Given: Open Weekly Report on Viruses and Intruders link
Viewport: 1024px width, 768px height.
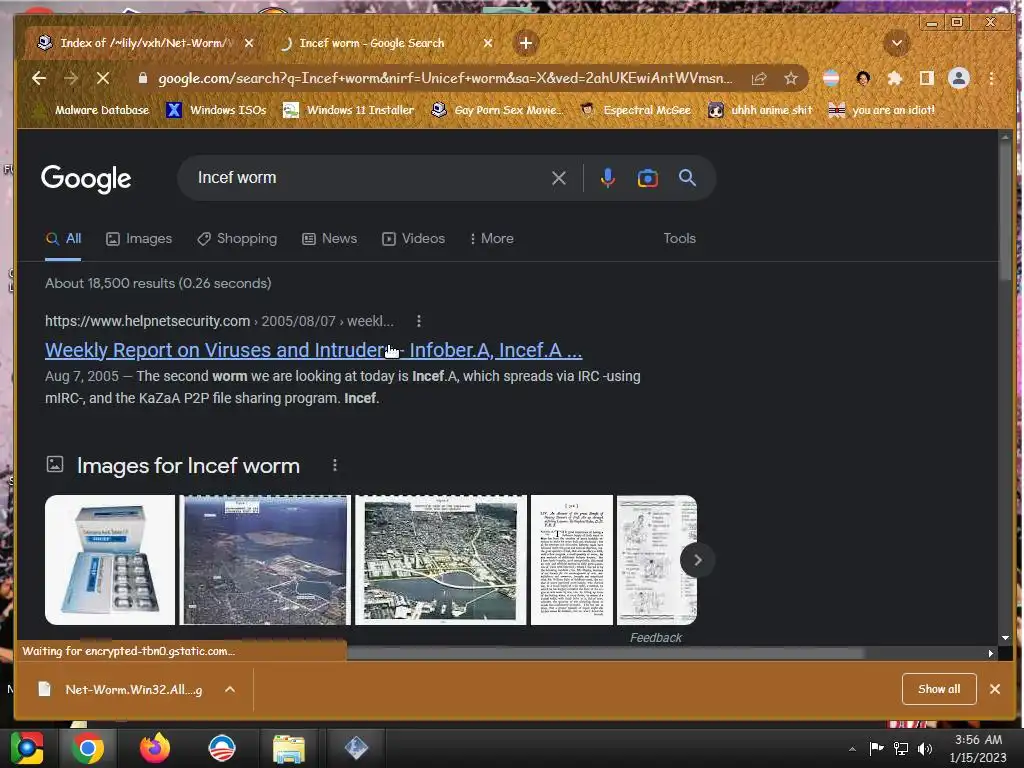Looking at the screenshot, I should pos(313,350).
